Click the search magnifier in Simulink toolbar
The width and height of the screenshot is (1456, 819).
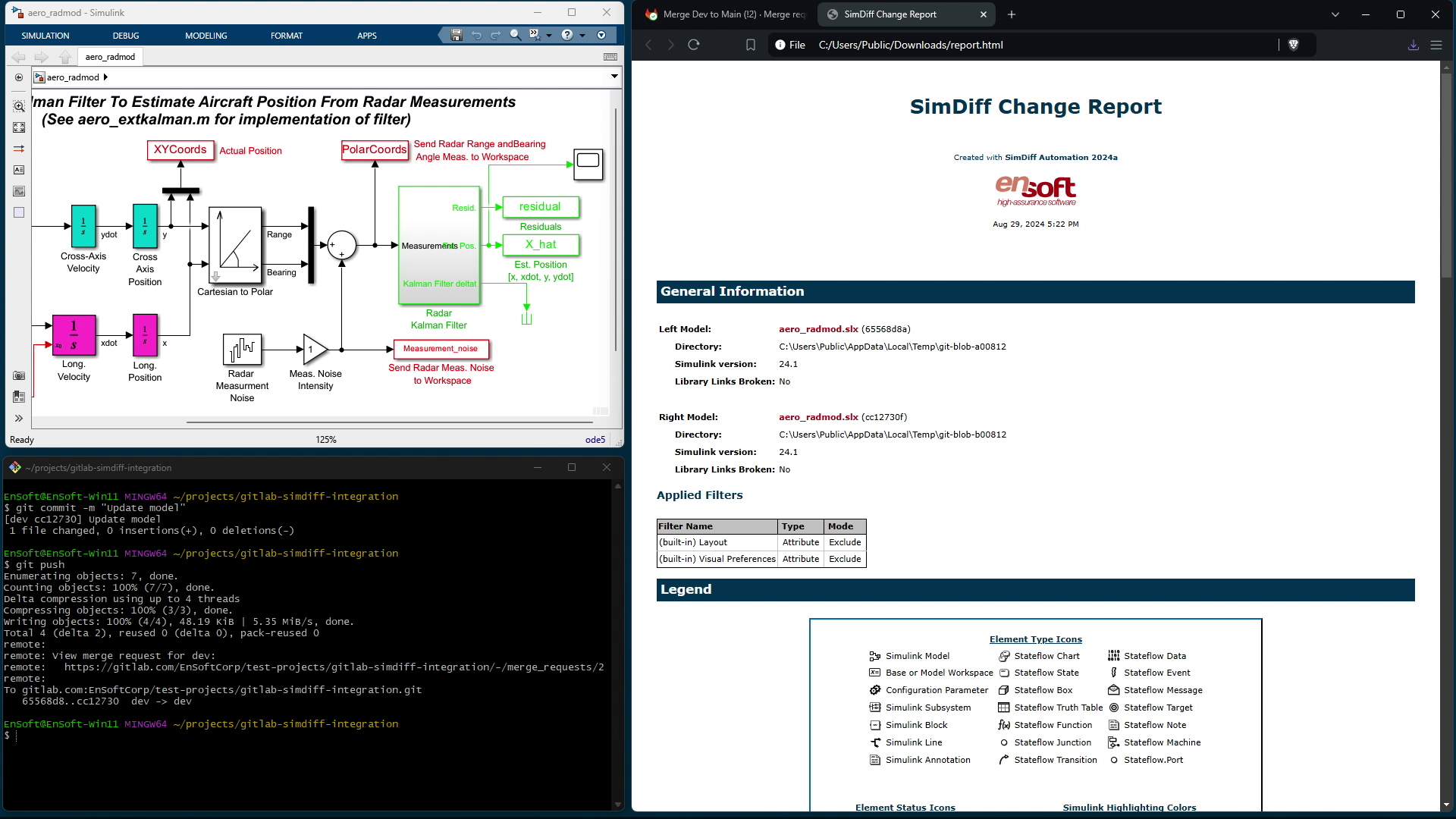pyautogui.click(x=515, y=35)
